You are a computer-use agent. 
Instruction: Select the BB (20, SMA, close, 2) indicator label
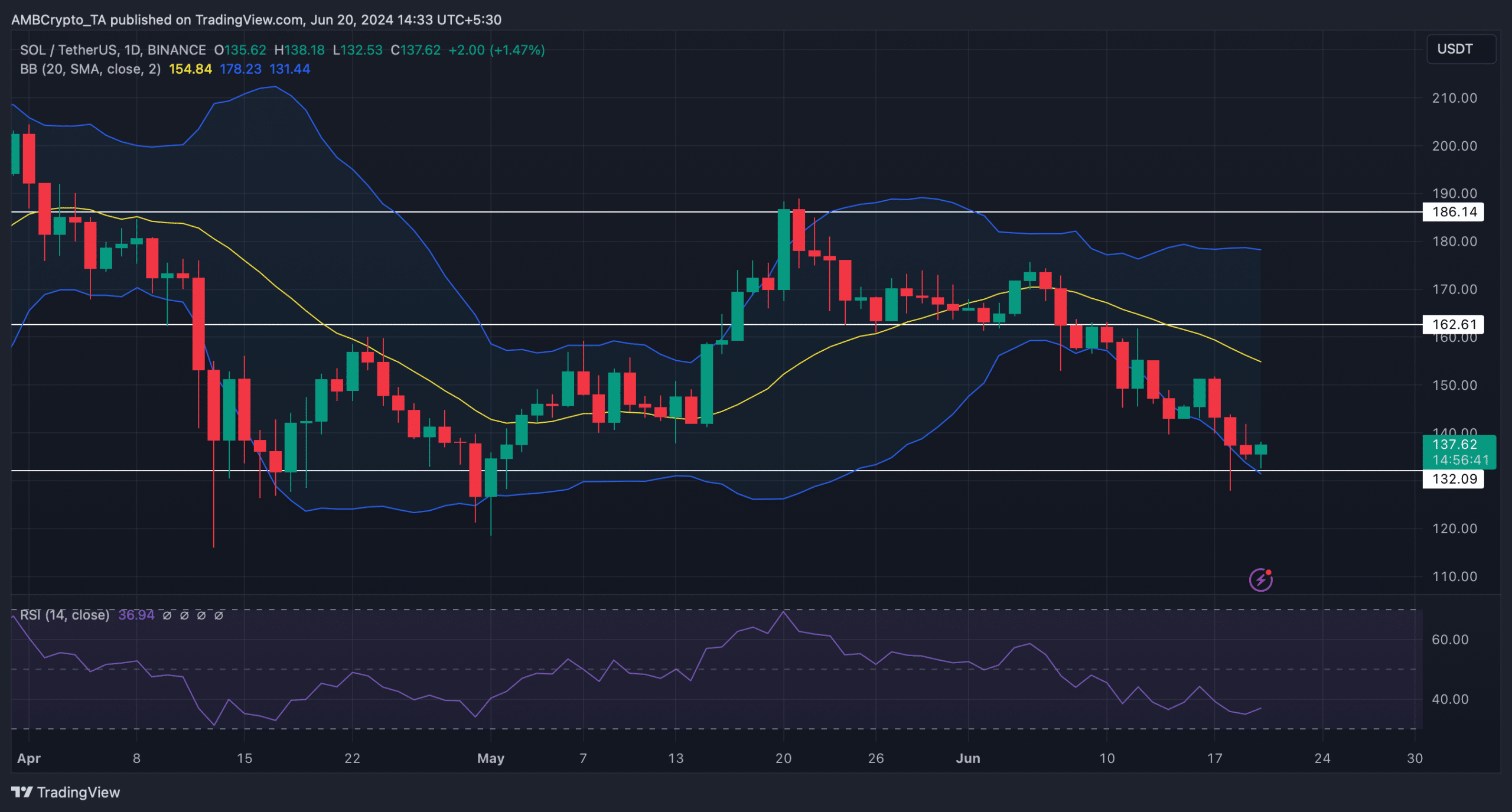pyautogui.click(x=90, y=69)
